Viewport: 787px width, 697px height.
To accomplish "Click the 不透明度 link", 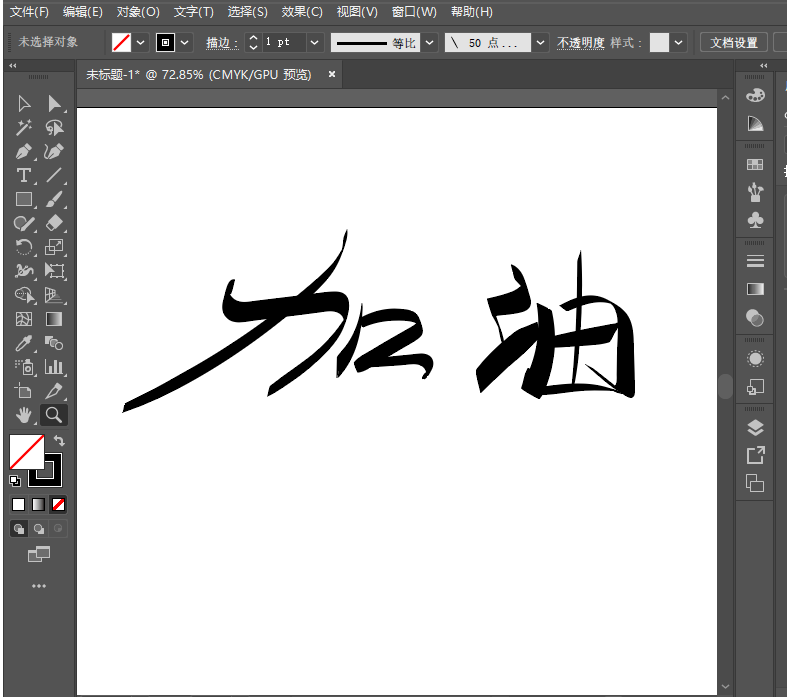I will [x=580, y=43].
